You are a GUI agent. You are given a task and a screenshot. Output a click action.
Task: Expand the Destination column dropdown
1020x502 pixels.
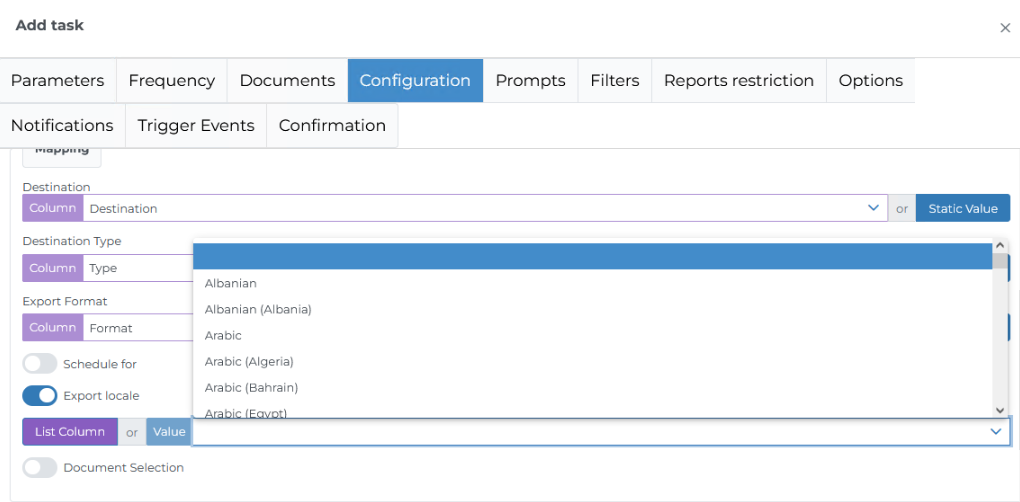[873, 208]
